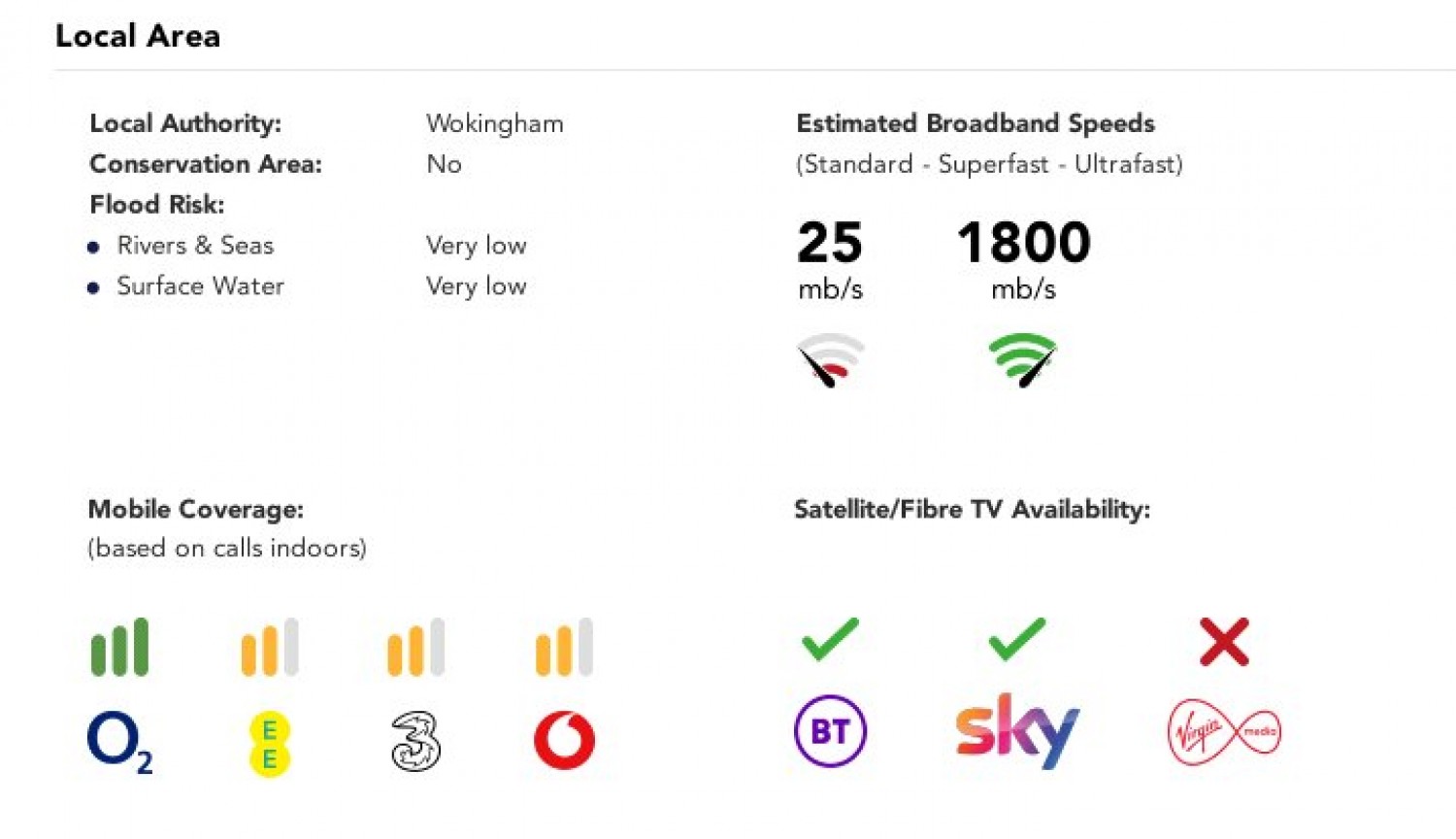Viewport: 1456px width, 839px height.
Task: Click the Three network logo
Action: (x=415, y=742)
